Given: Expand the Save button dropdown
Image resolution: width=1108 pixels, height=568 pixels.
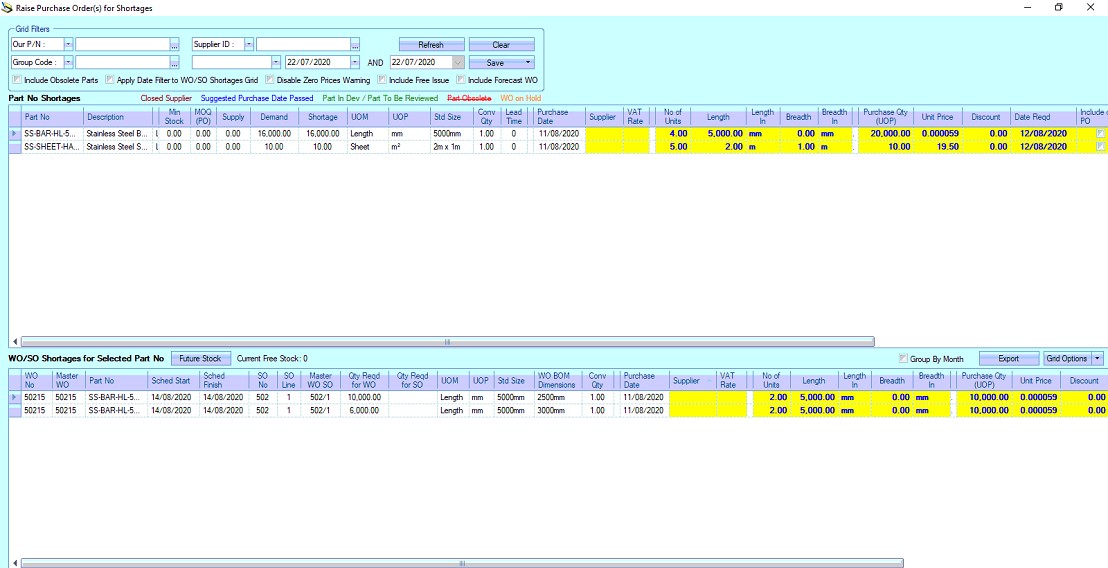Looking at the screenshot, I should tap(528, 63).
